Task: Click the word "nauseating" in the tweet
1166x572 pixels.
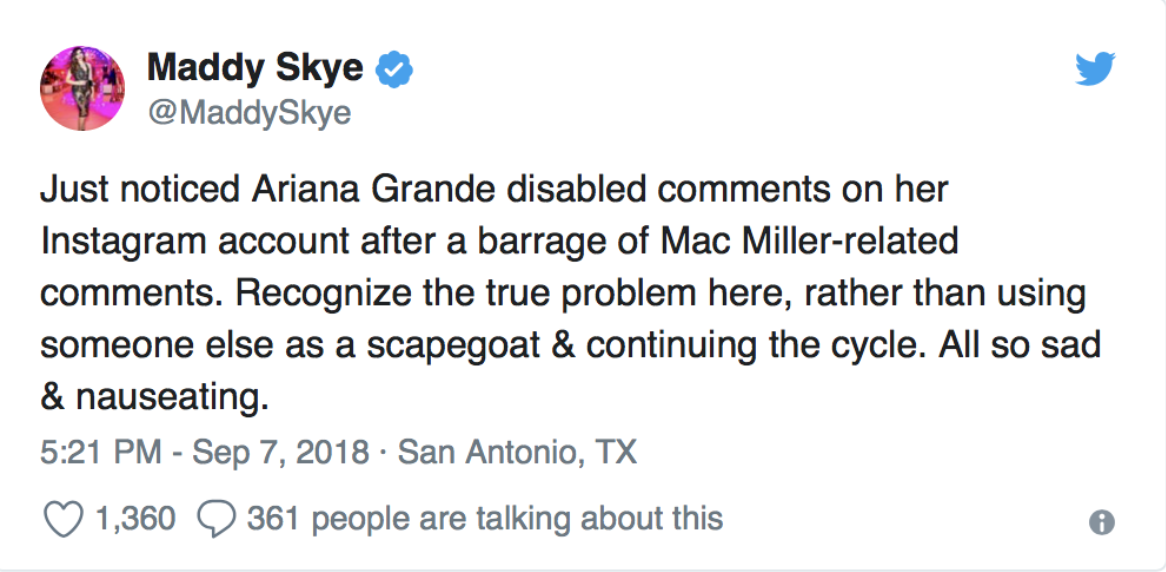Action: [x=167, y=397]
